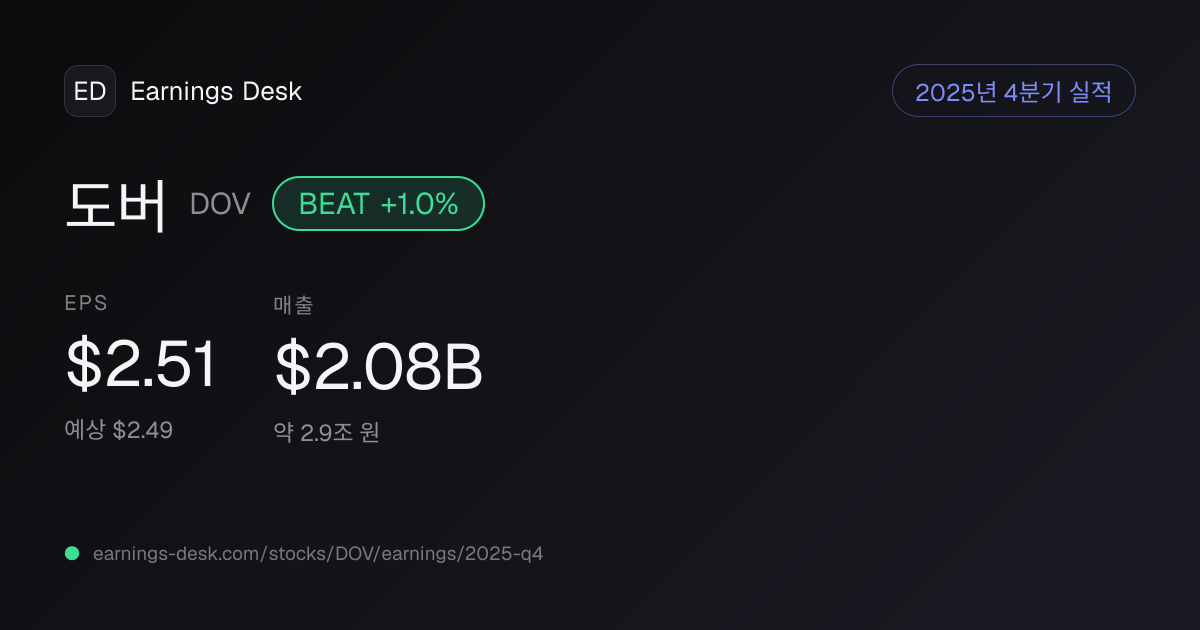
Task: Click the ED logo icon
Action: (x=90, y=91)
